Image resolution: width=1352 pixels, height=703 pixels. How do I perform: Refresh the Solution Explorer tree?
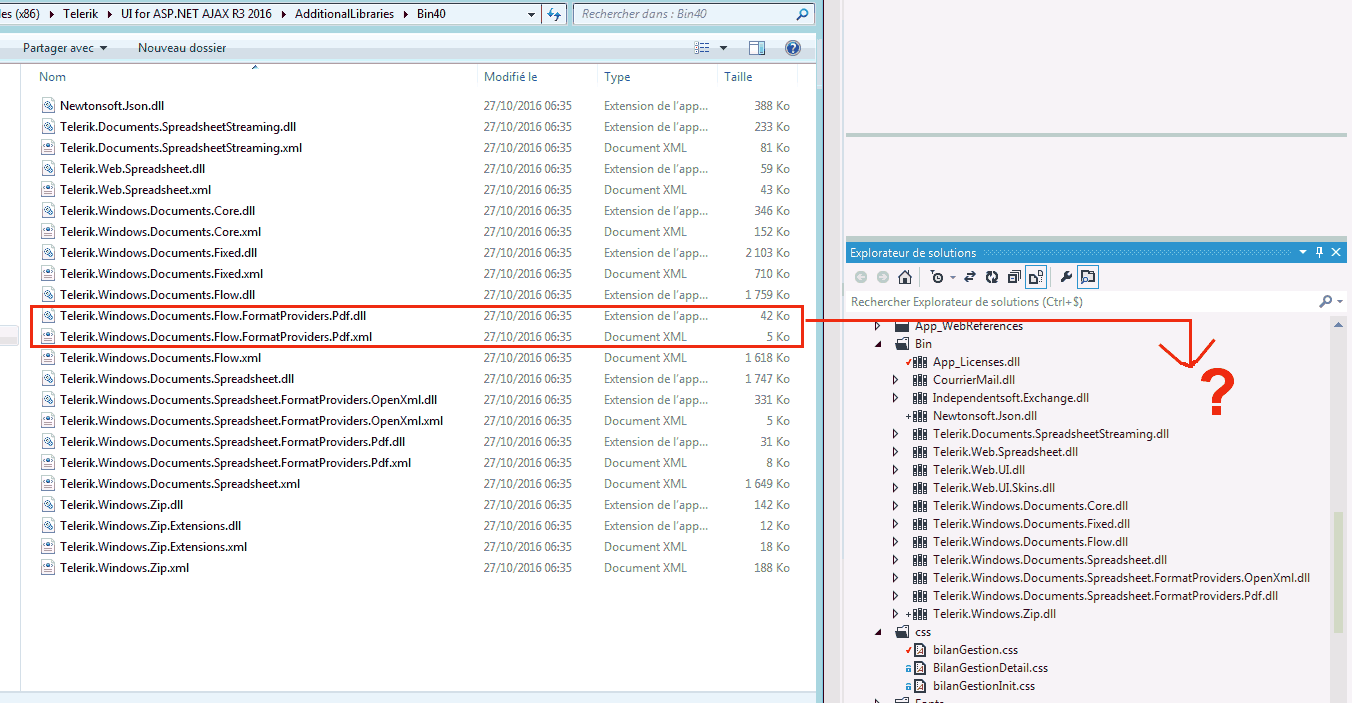(x=992, y=277)
